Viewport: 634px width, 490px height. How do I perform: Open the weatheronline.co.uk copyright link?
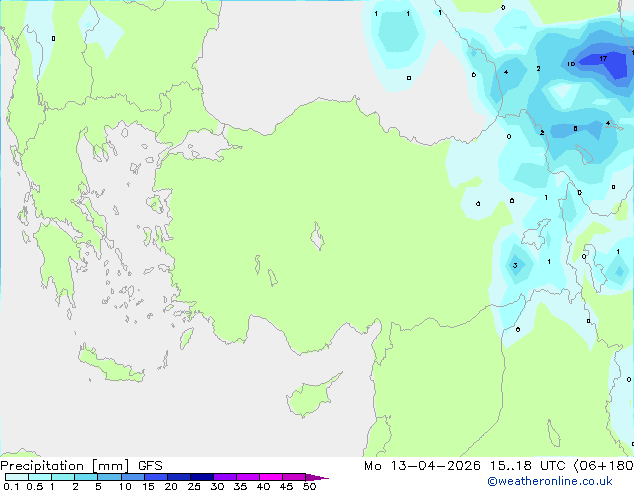(x=550, y=481)
